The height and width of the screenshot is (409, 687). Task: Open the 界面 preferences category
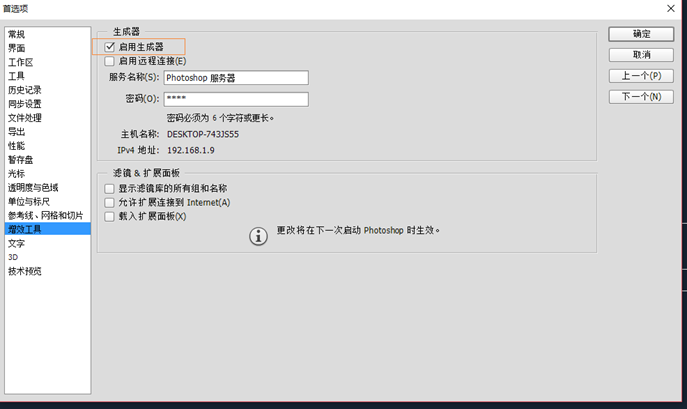click(x=17, y=48)
